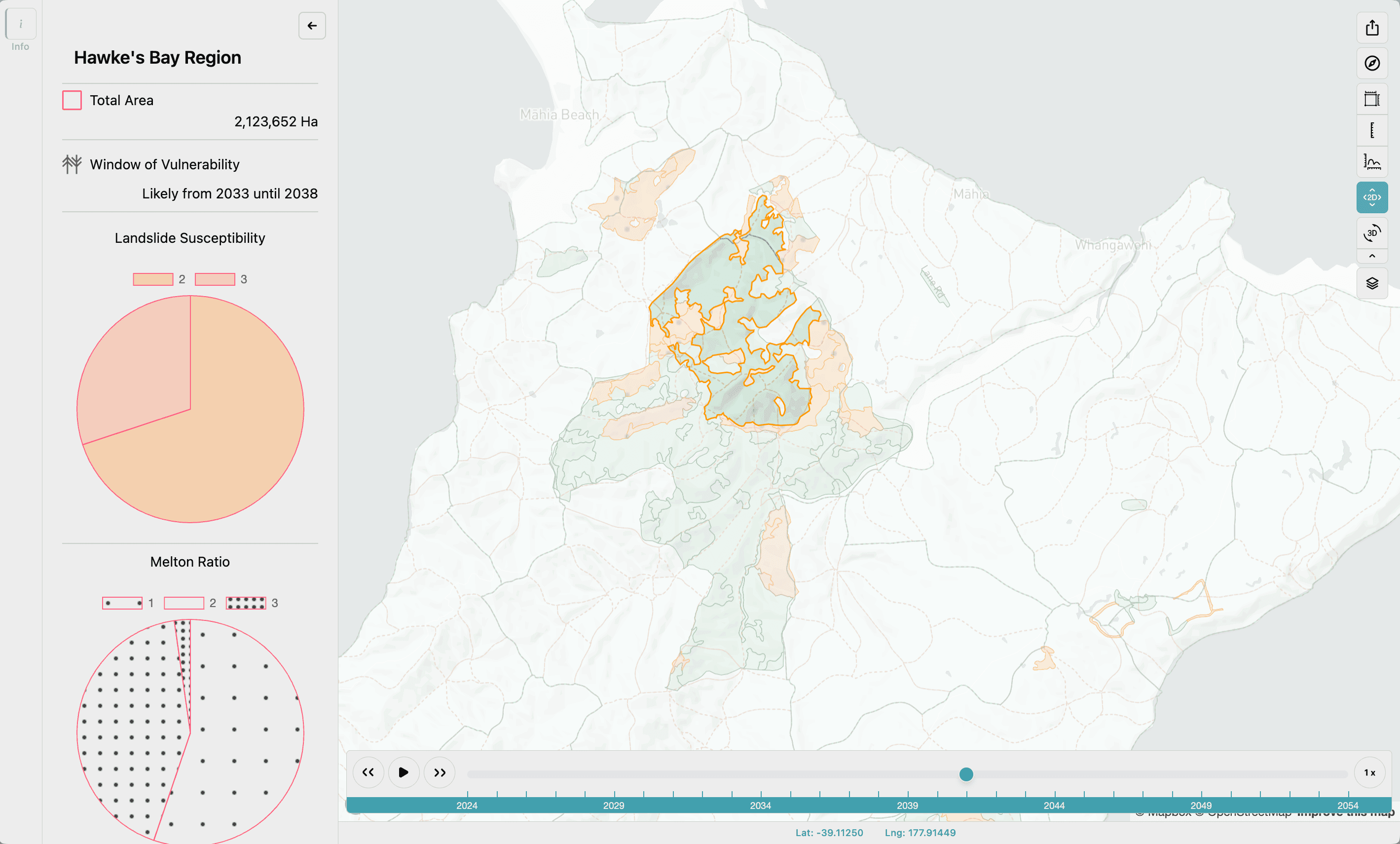This screenshot has width=1400, height=844.
Task: Click the Whangawehi map label
Action: coord(1112,245)
